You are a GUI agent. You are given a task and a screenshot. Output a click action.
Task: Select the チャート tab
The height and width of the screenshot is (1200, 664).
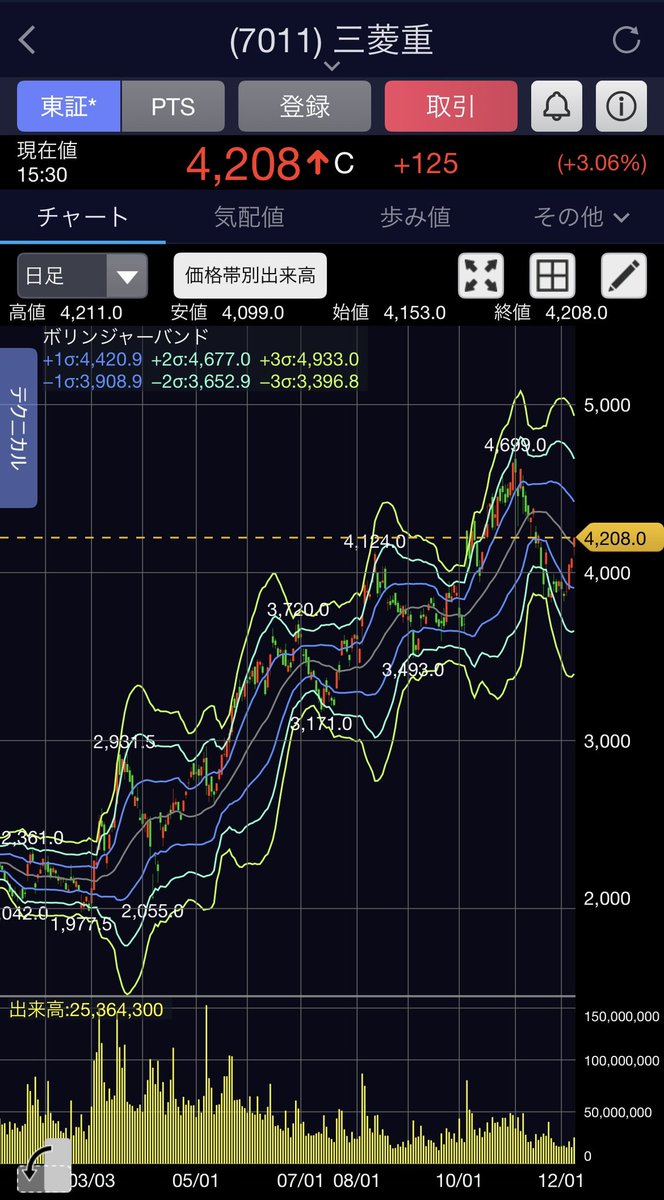(x=83, y=217)
